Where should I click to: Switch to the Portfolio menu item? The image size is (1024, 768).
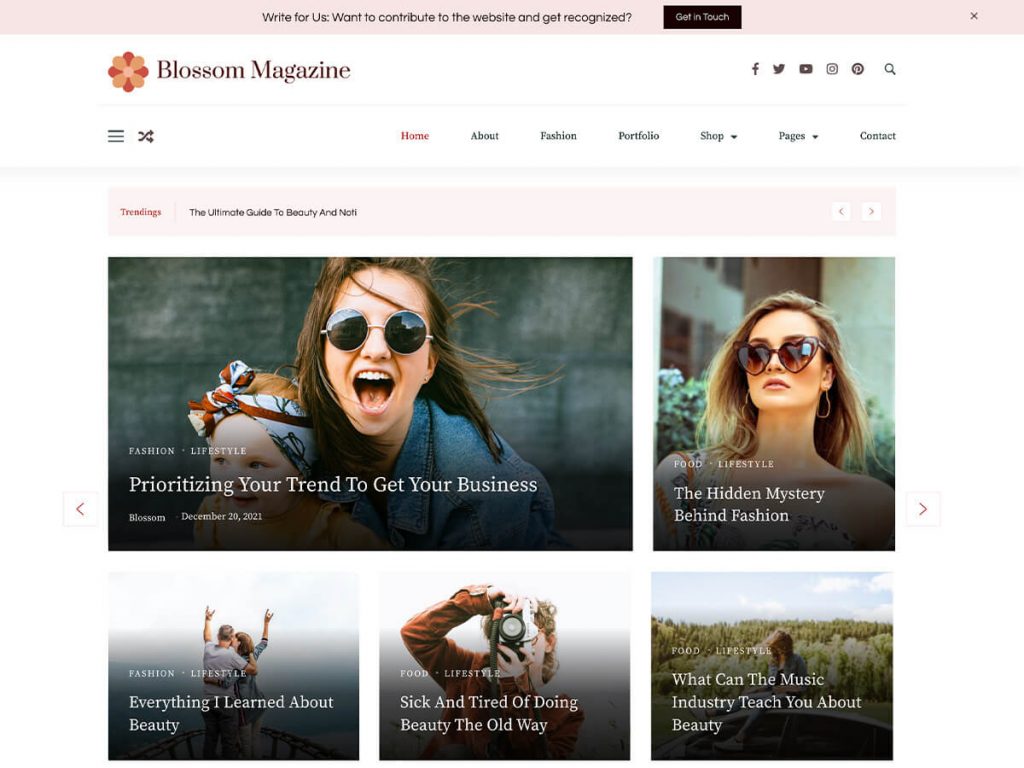click(638, 136)
